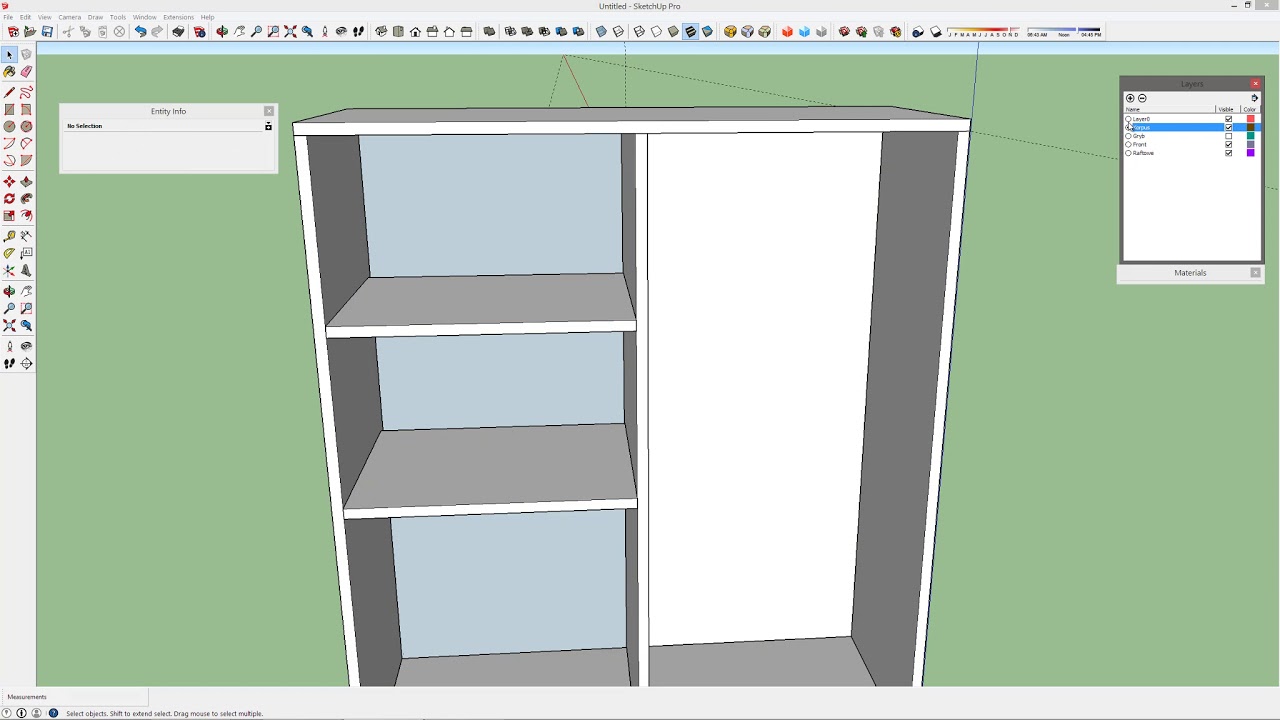Click the Redo arrow in top toolbar
This screenshot has height=720, width=1280.
157,32
